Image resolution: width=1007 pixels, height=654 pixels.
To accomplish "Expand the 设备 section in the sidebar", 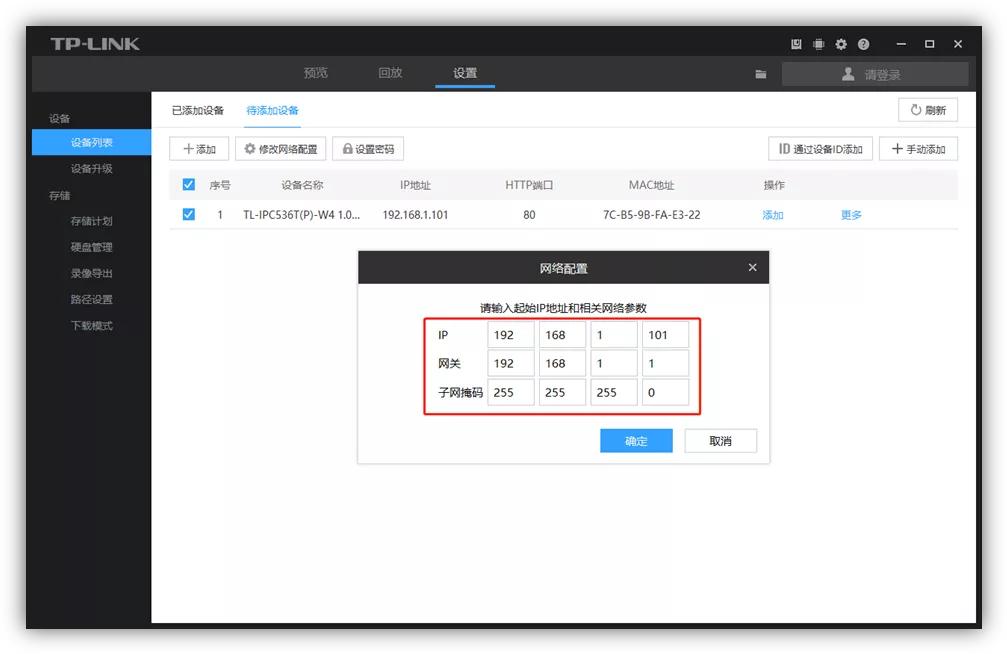I will pos(59,117).
